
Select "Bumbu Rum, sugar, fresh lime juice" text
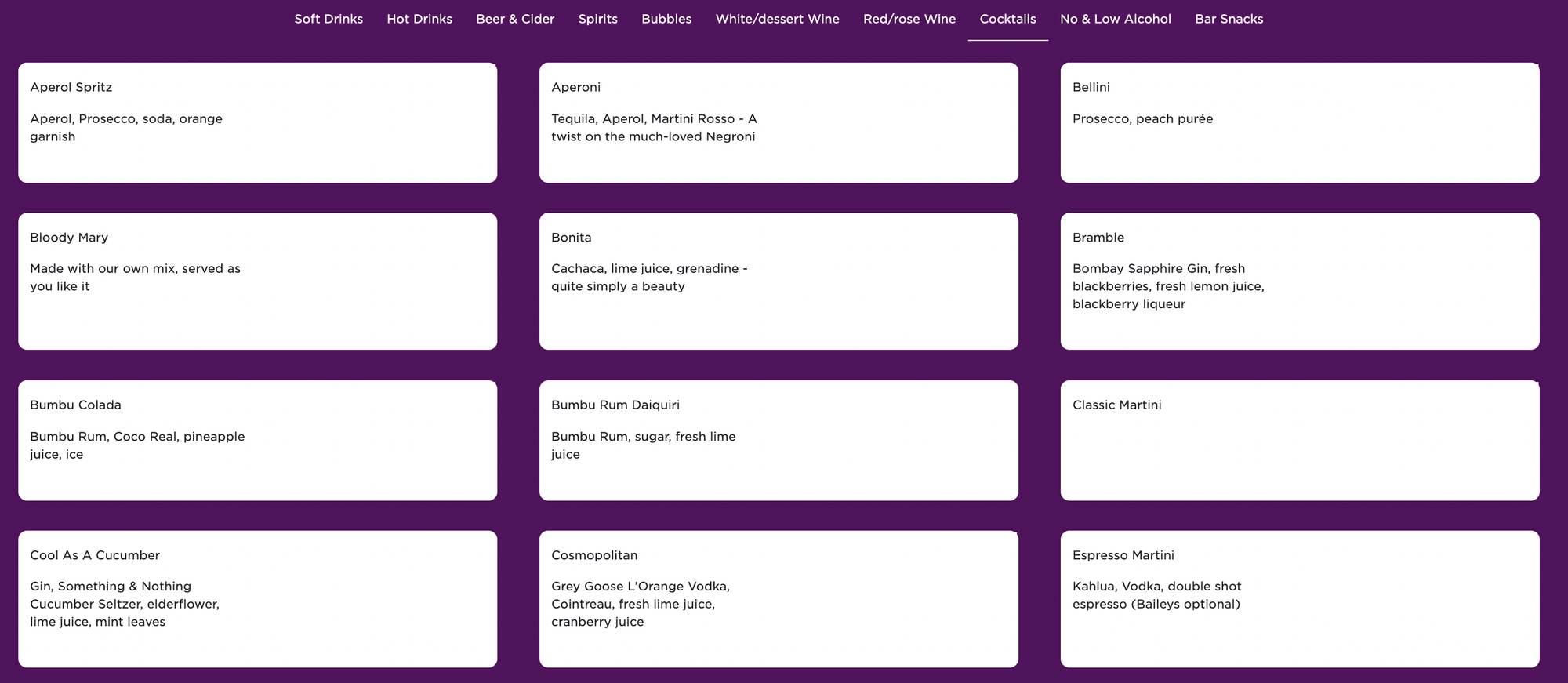tap(644, 445)
